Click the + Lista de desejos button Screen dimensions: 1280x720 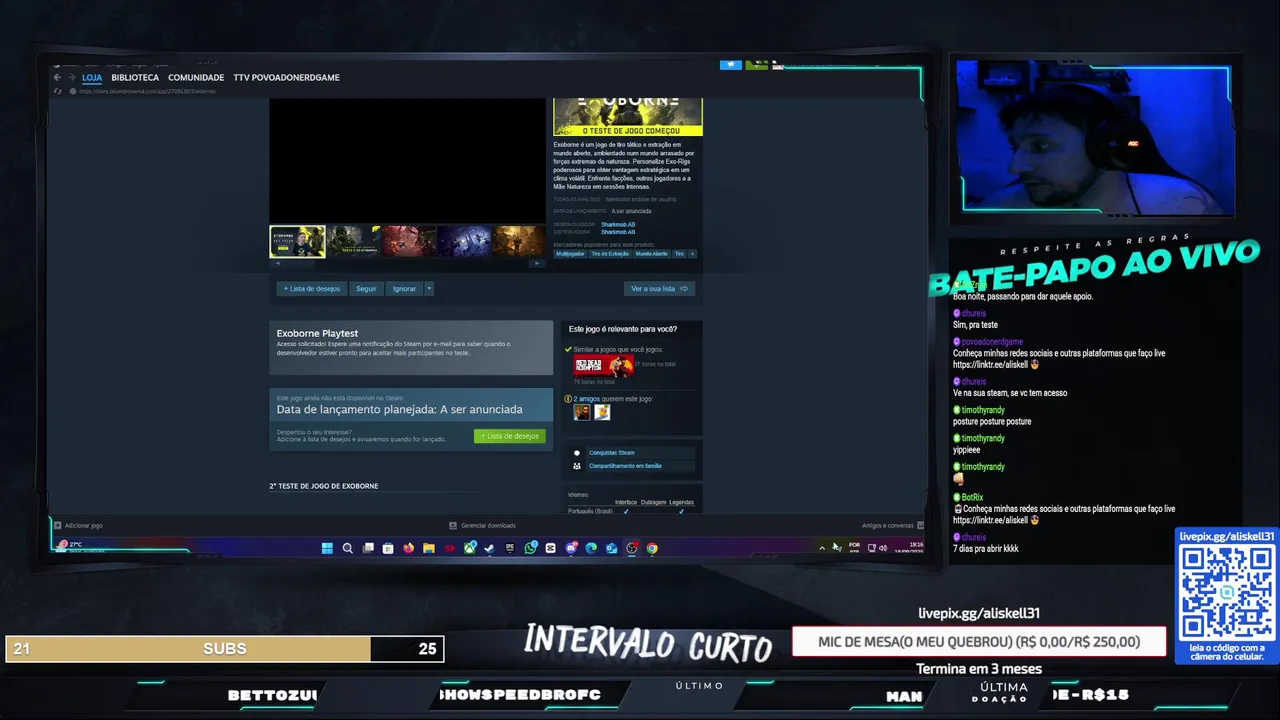[x=312, y=289]
